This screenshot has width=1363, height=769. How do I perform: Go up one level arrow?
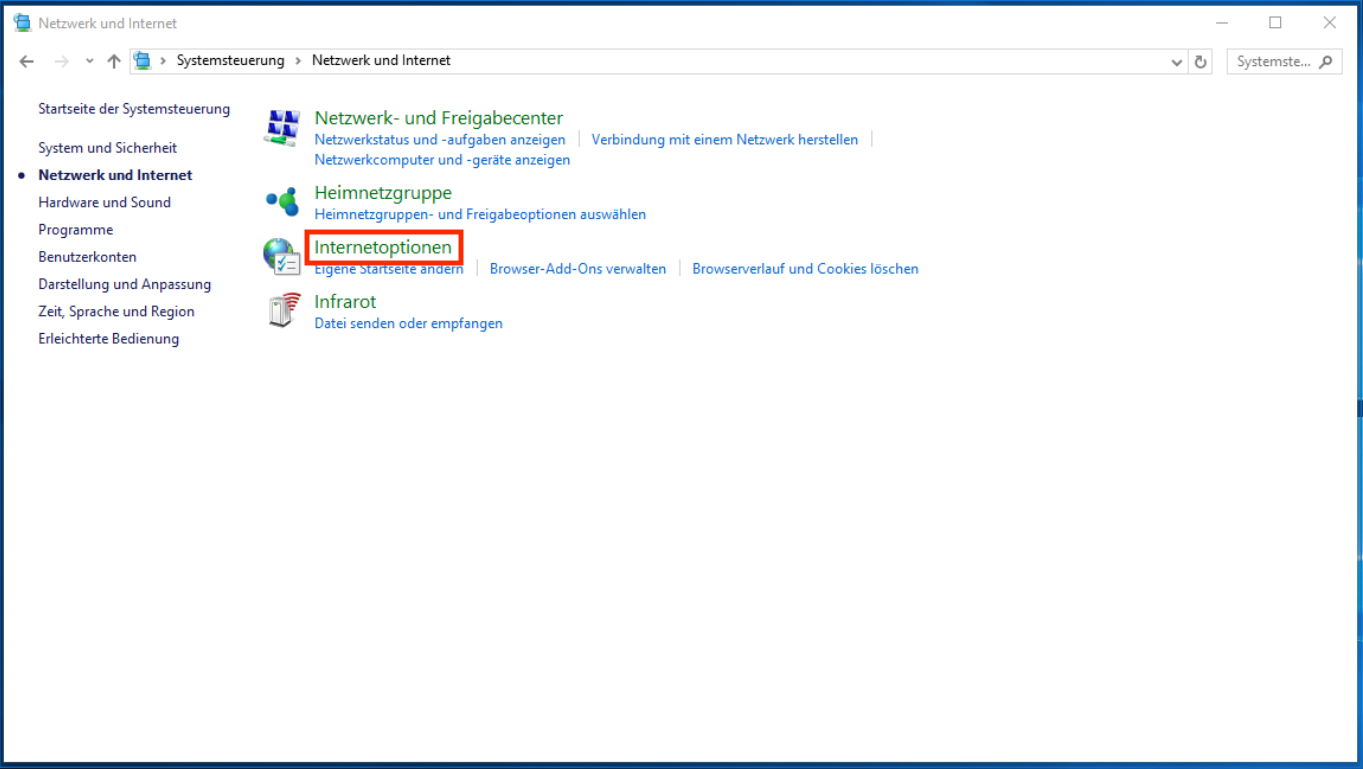point(114,61)
